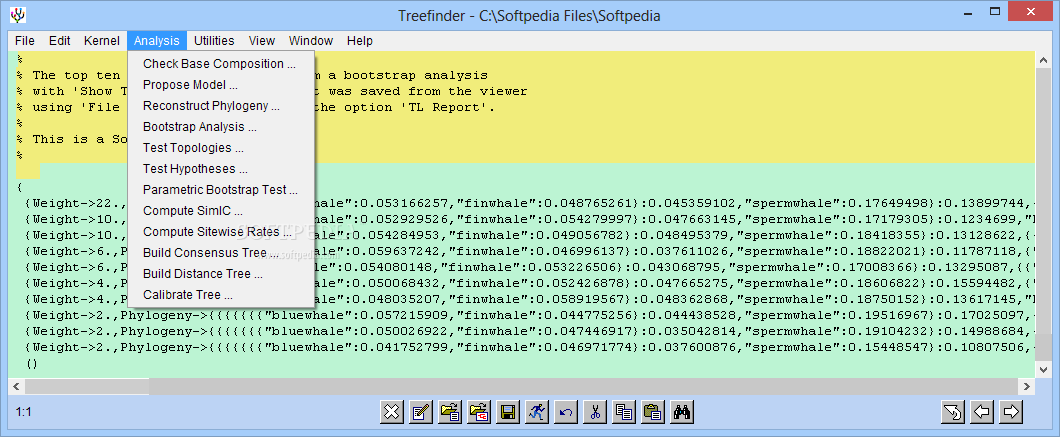Viewport: 1060px width, 437px height.
Task: Select Propose Model menu entry
Action: (x=220, y=85)
